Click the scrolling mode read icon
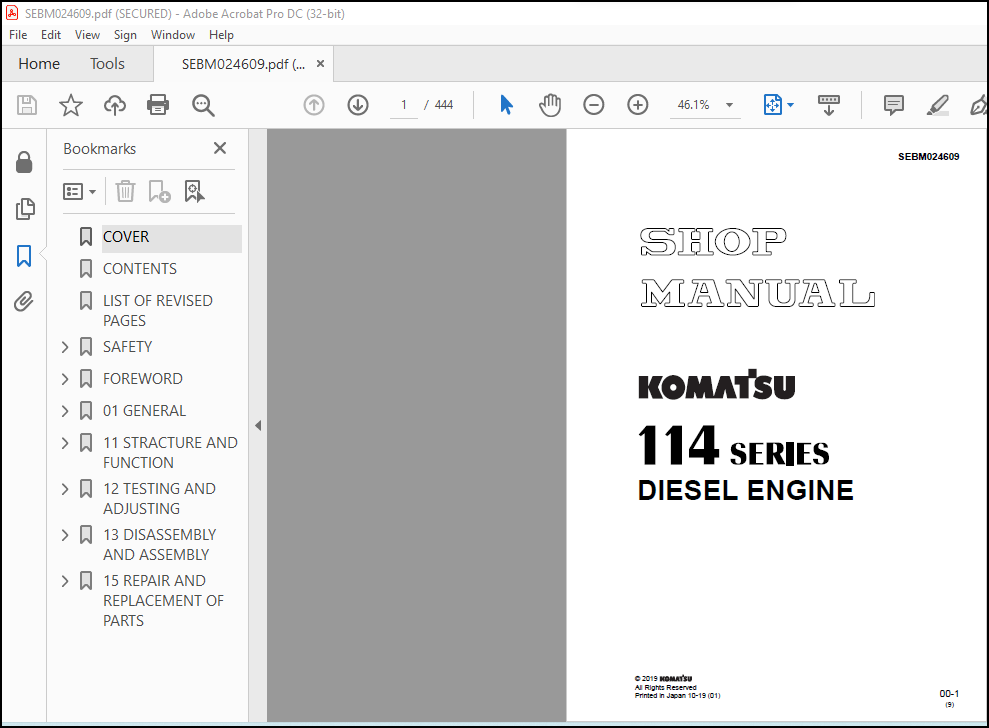Image resolution: width=989 pixels, height=728 pixels. pos(829,105)
